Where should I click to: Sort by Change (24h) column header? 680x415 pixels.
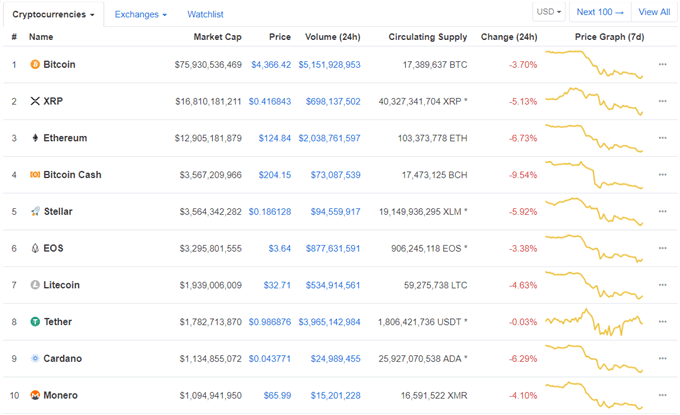click(509, 37)
